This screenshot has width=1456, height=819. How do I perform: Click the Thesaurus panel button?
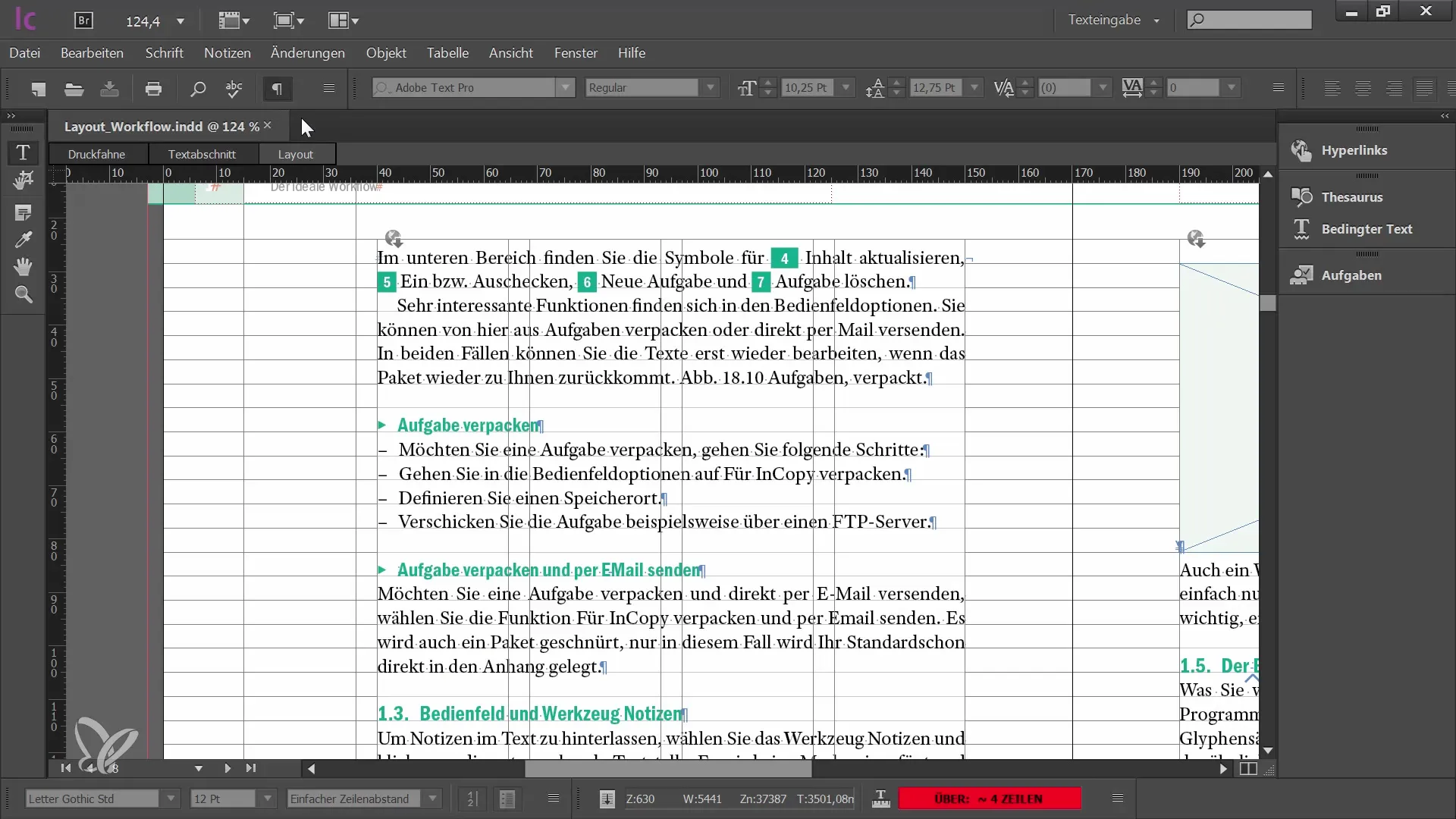[1353, 196]
